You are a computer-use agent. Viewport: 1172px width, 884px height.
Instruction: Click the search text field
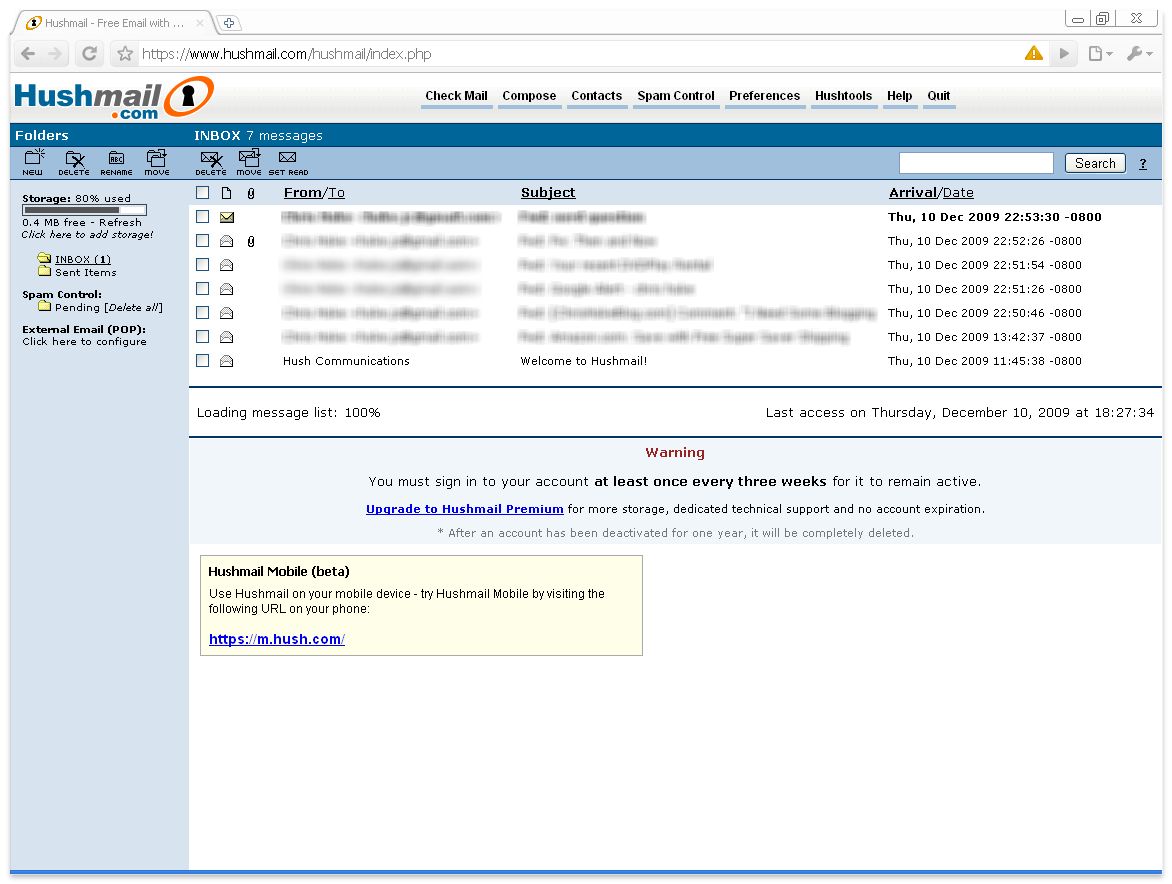point(976,164)
